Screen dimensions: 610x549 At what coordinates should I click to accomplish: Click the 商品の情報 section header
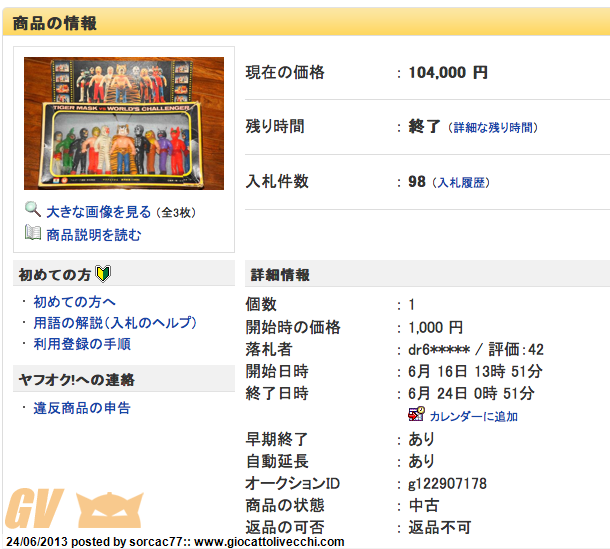point(55,22)
